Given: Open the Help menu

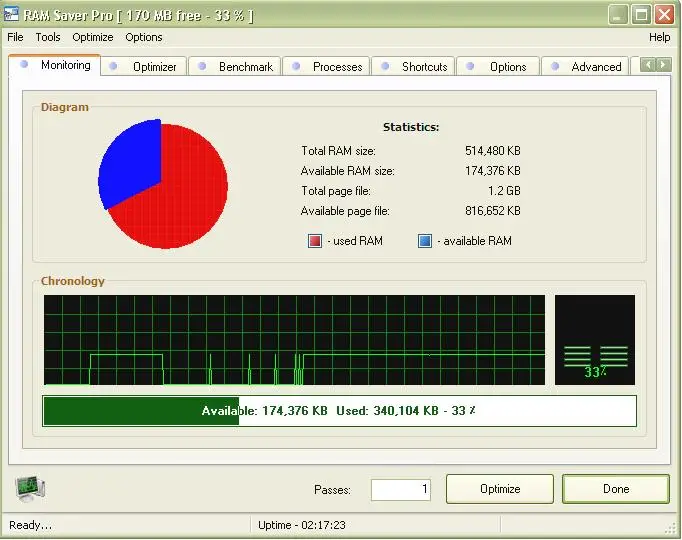Looking at the screenshot, I should click(x=659, y=37).
